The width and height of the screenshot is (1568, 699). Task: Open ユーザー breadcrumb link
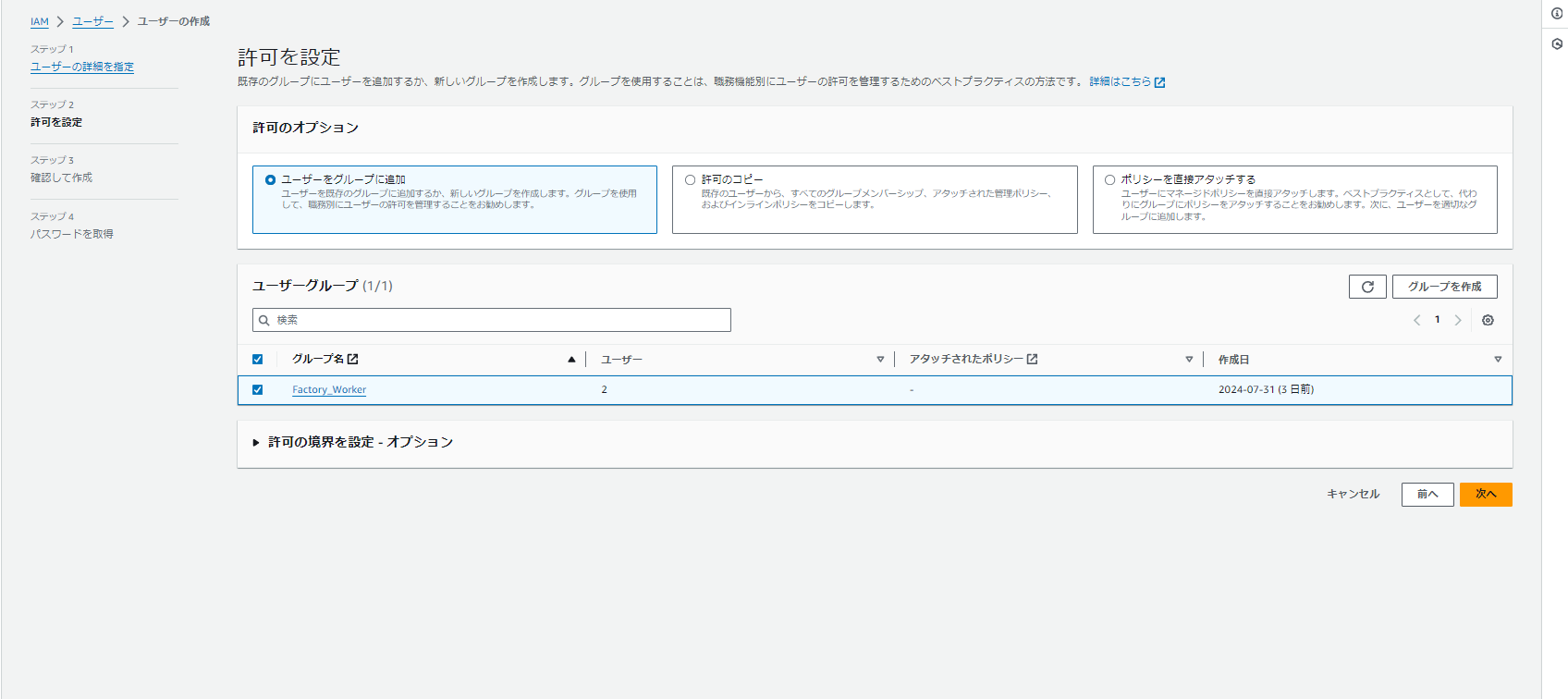pyautogui.click(x=92, y=21)
